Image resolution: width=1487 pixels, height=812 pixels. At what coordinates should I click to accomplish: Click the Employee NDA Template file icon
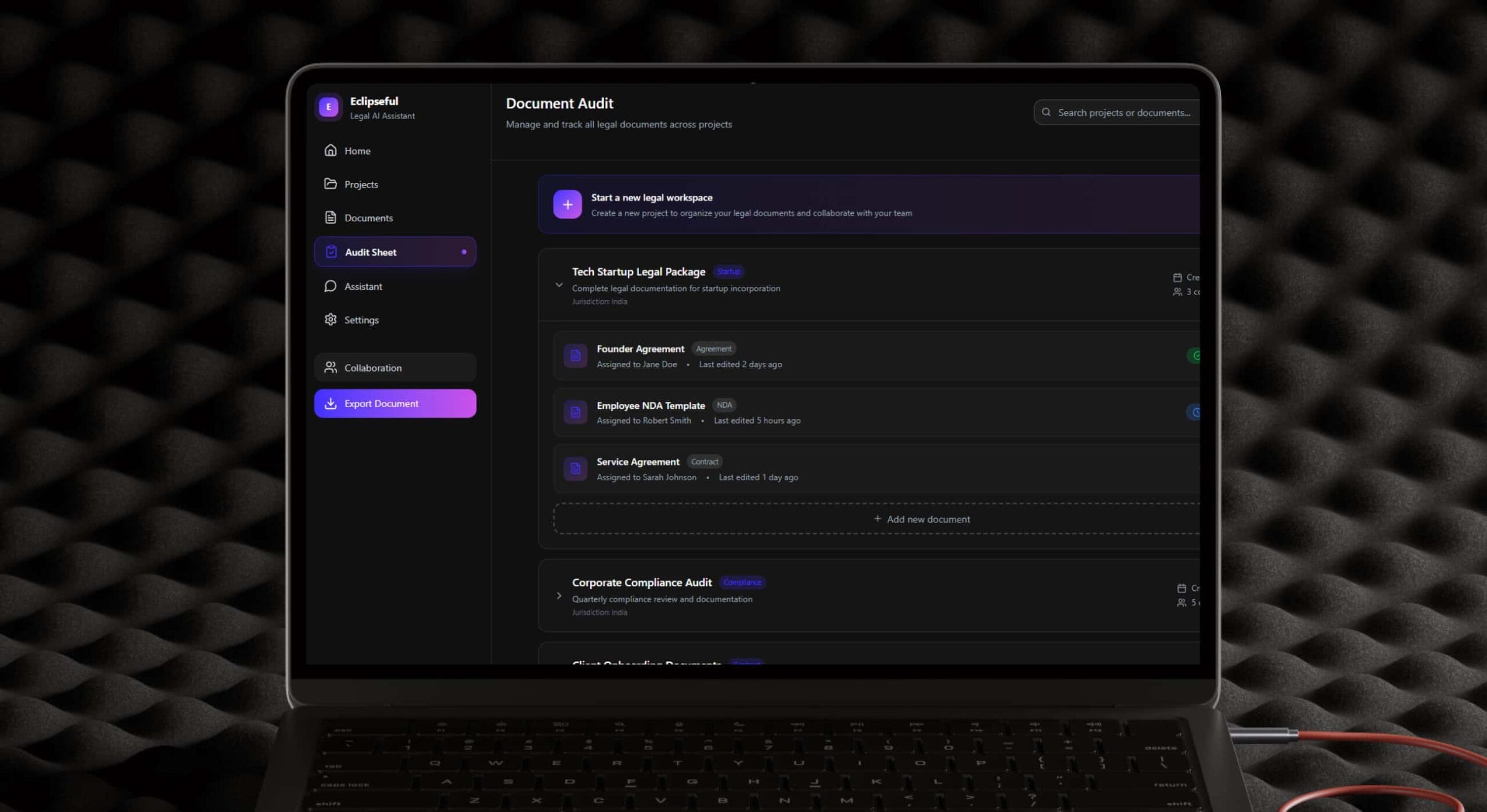click(x=575, y=412)
